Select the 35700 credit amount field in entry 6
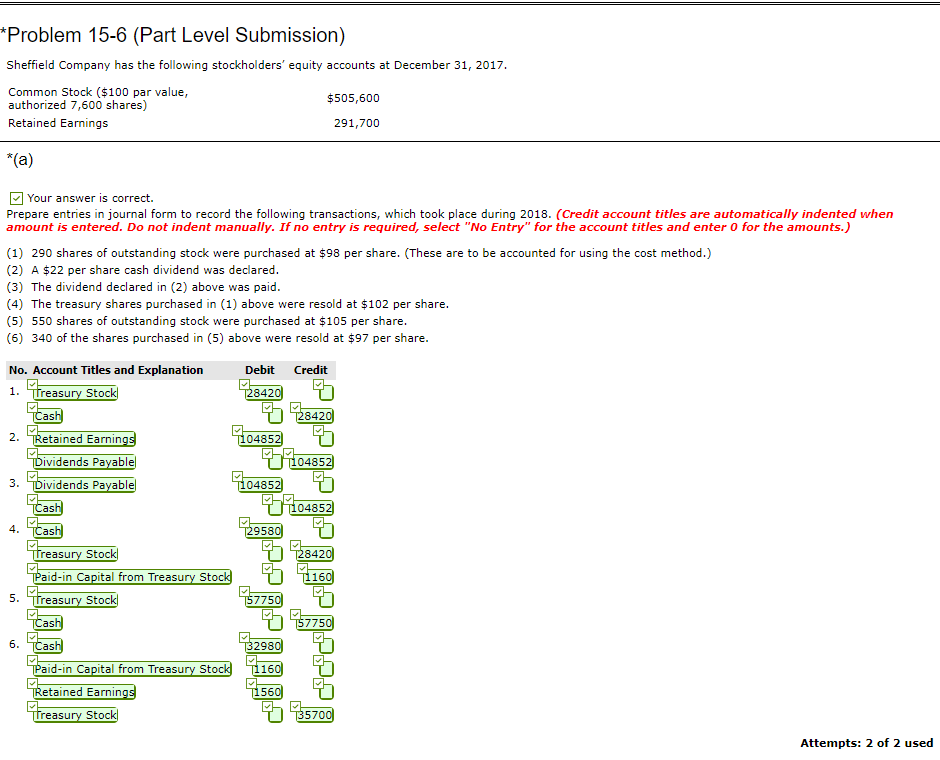940x760 pixels. 313,714
